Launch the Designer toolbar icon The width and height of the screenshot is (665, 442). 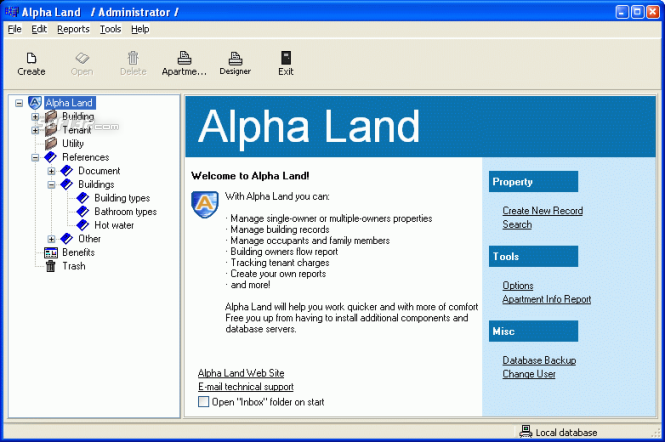(x=235, y=58)
